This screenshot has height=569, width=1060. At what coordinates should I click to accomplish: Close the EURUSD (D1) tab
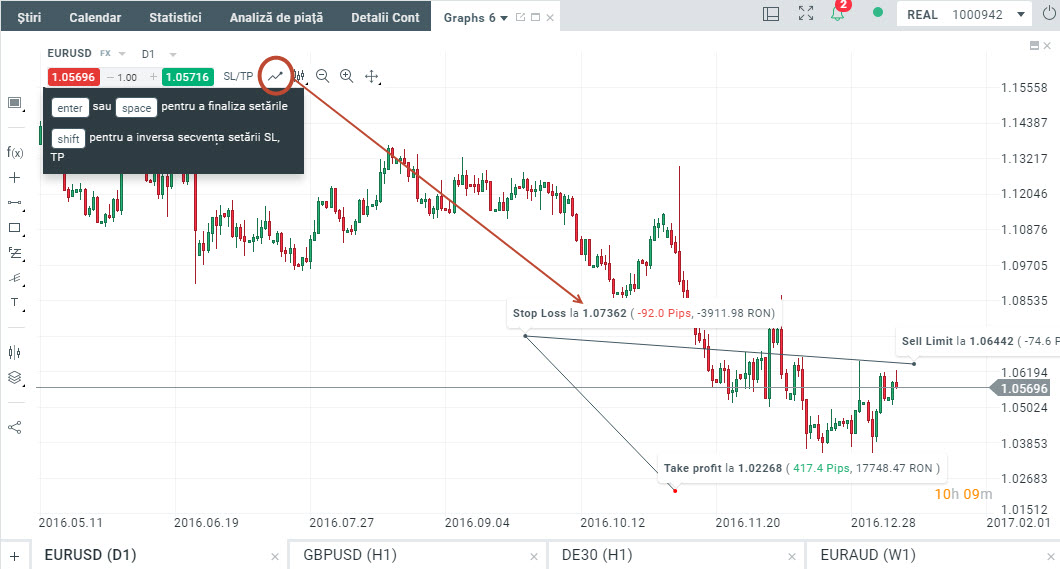274,557
